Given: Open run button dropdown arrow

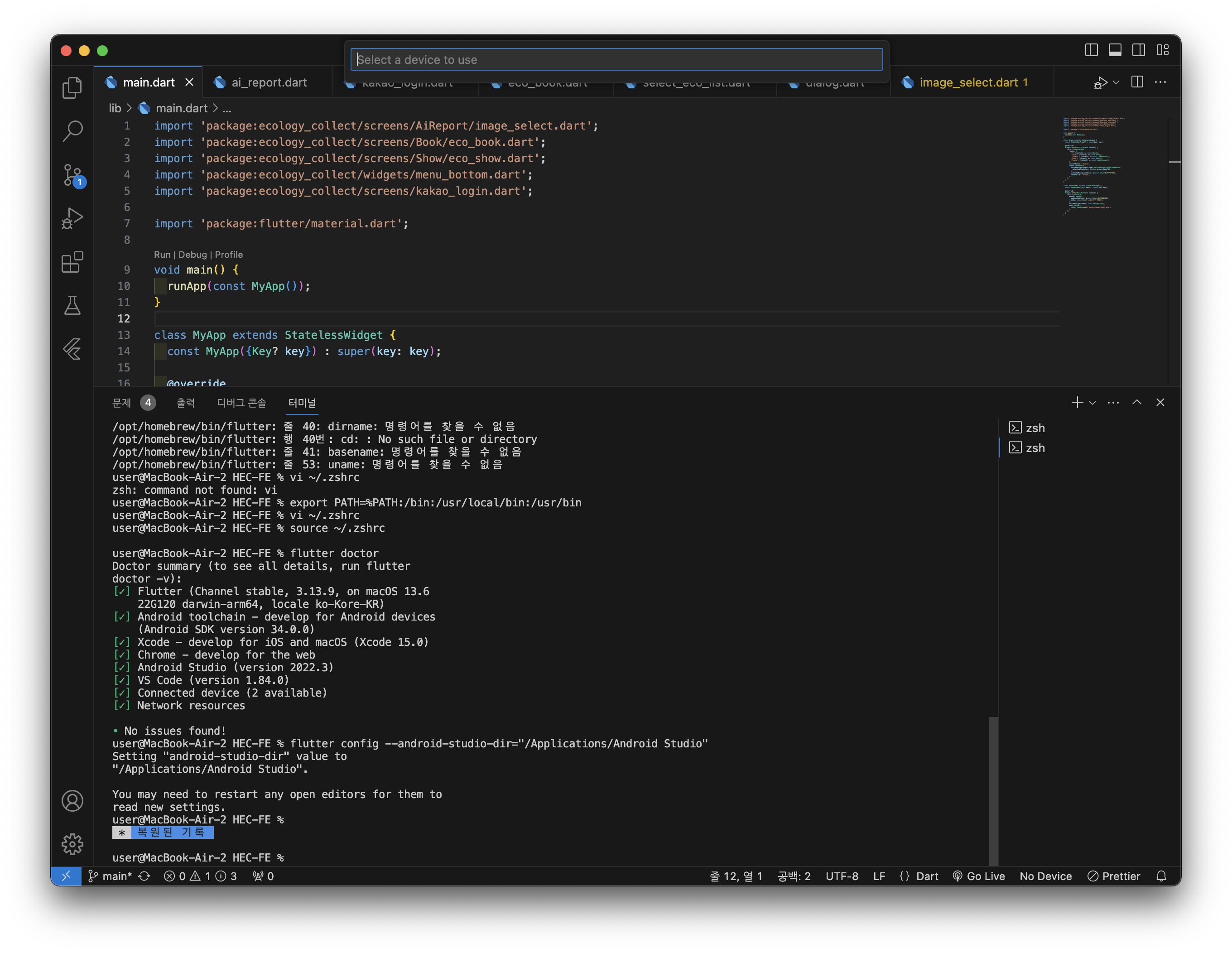Looking at the screenshot, I should (1116, 82).
